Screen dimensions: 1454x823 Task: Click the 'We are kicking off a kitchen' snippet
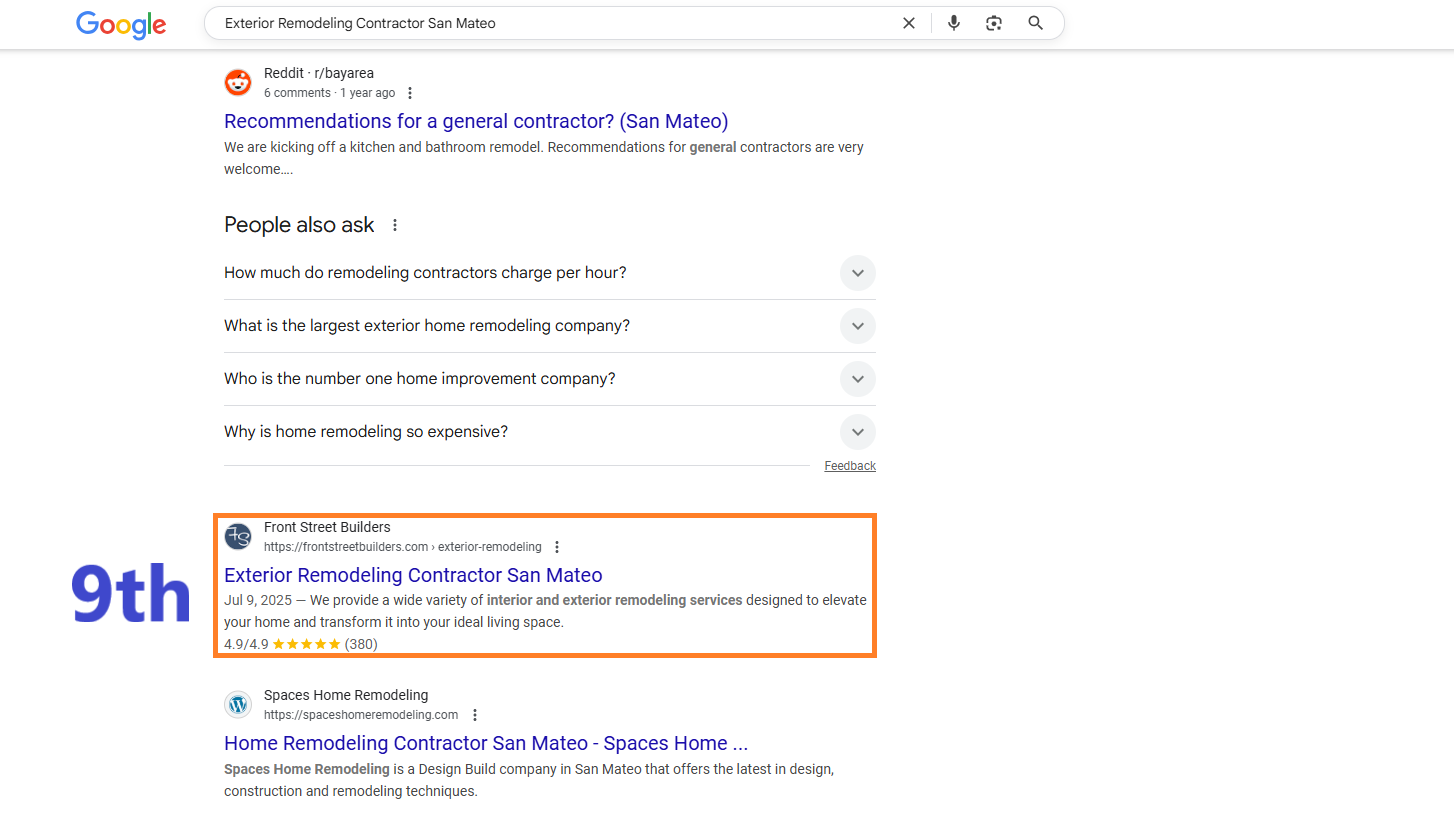544,158
